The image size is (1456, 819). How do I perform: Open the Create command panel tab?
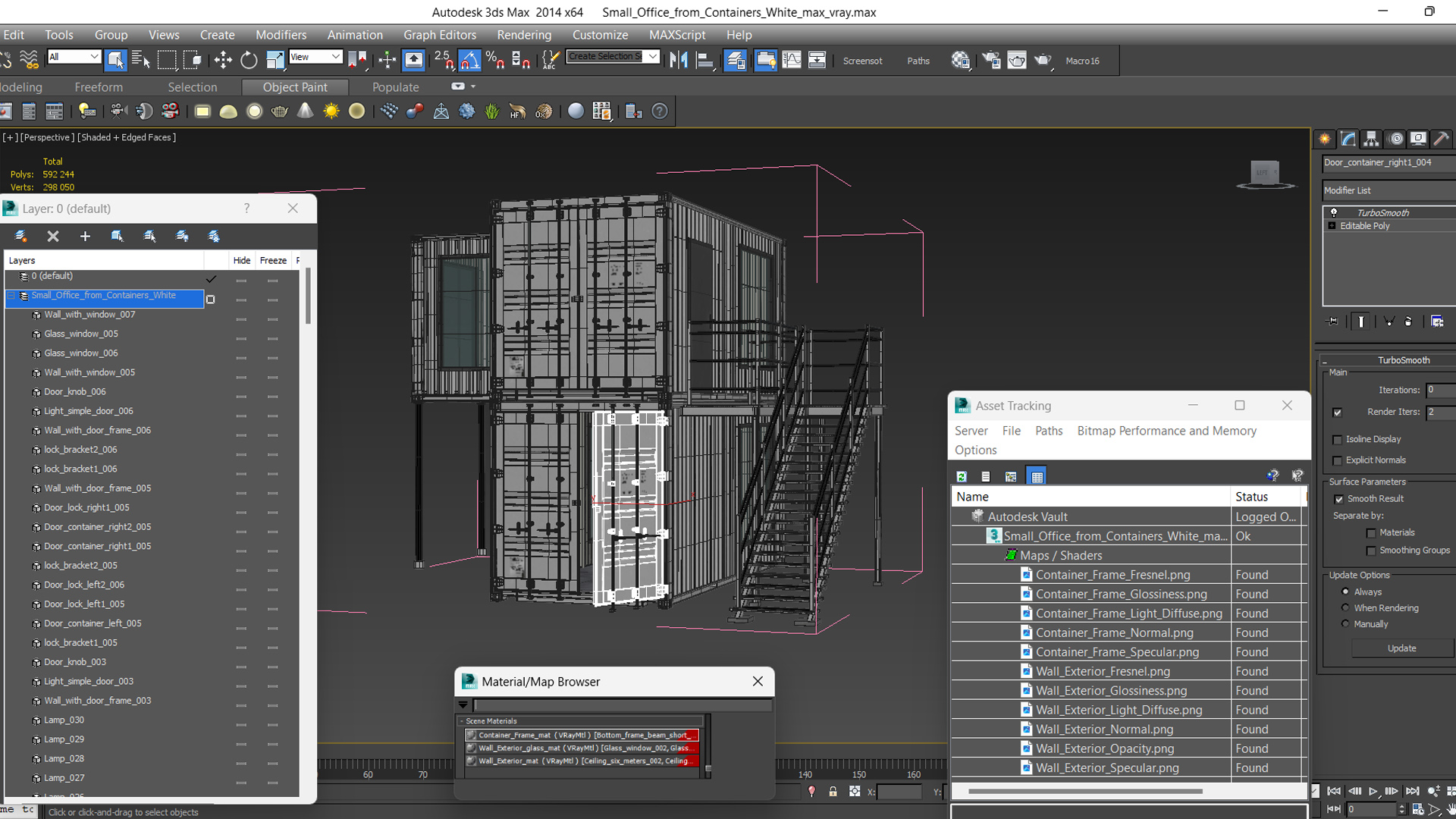(x=1325, y=139)
